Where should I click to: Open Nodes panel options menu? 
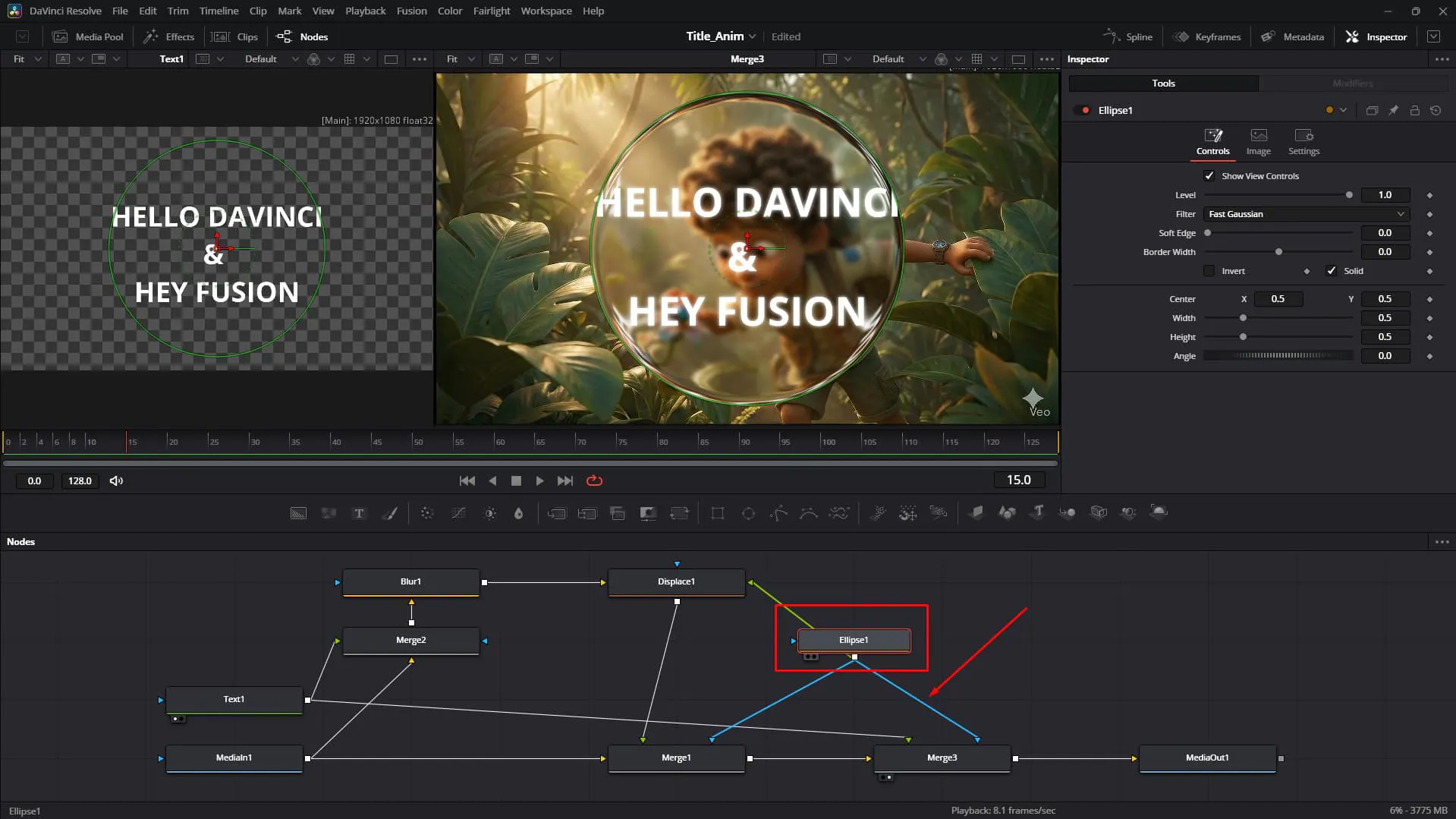[x=1442, y=541]
